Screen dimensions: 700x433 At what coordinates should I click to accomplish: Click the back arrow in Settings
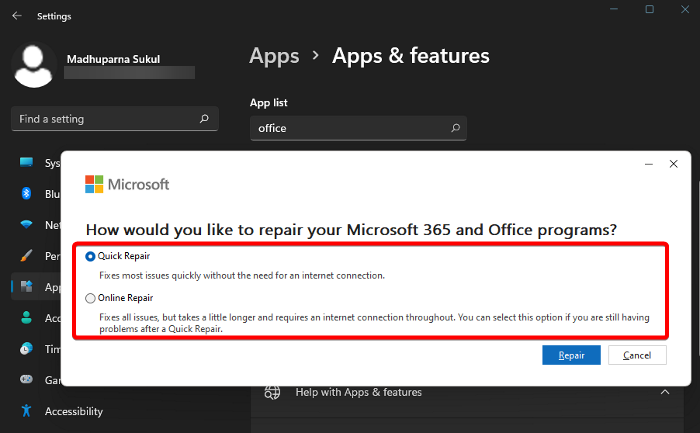(16, 16)
